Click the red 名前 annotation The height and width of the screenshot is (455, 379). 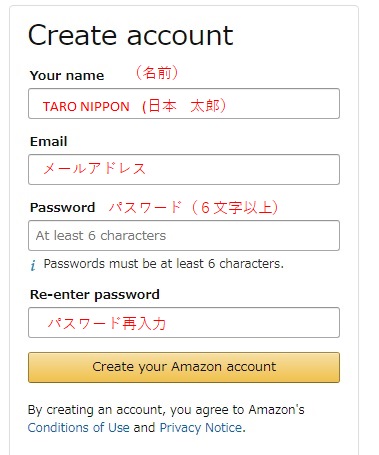pyautogui.click(x=157, y=73)
